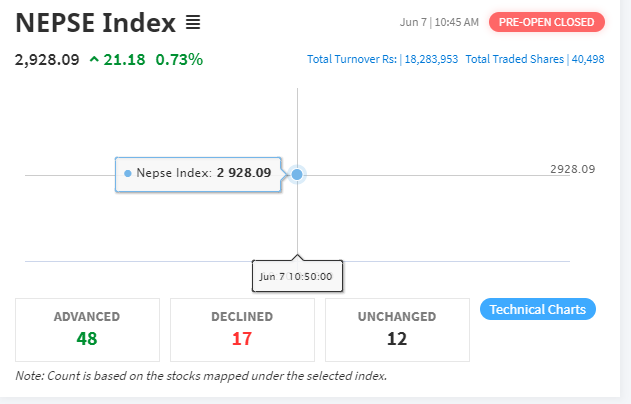Click the 0.73% percentage change
Viewport: 631px width, 404px height.
(179, 60)
